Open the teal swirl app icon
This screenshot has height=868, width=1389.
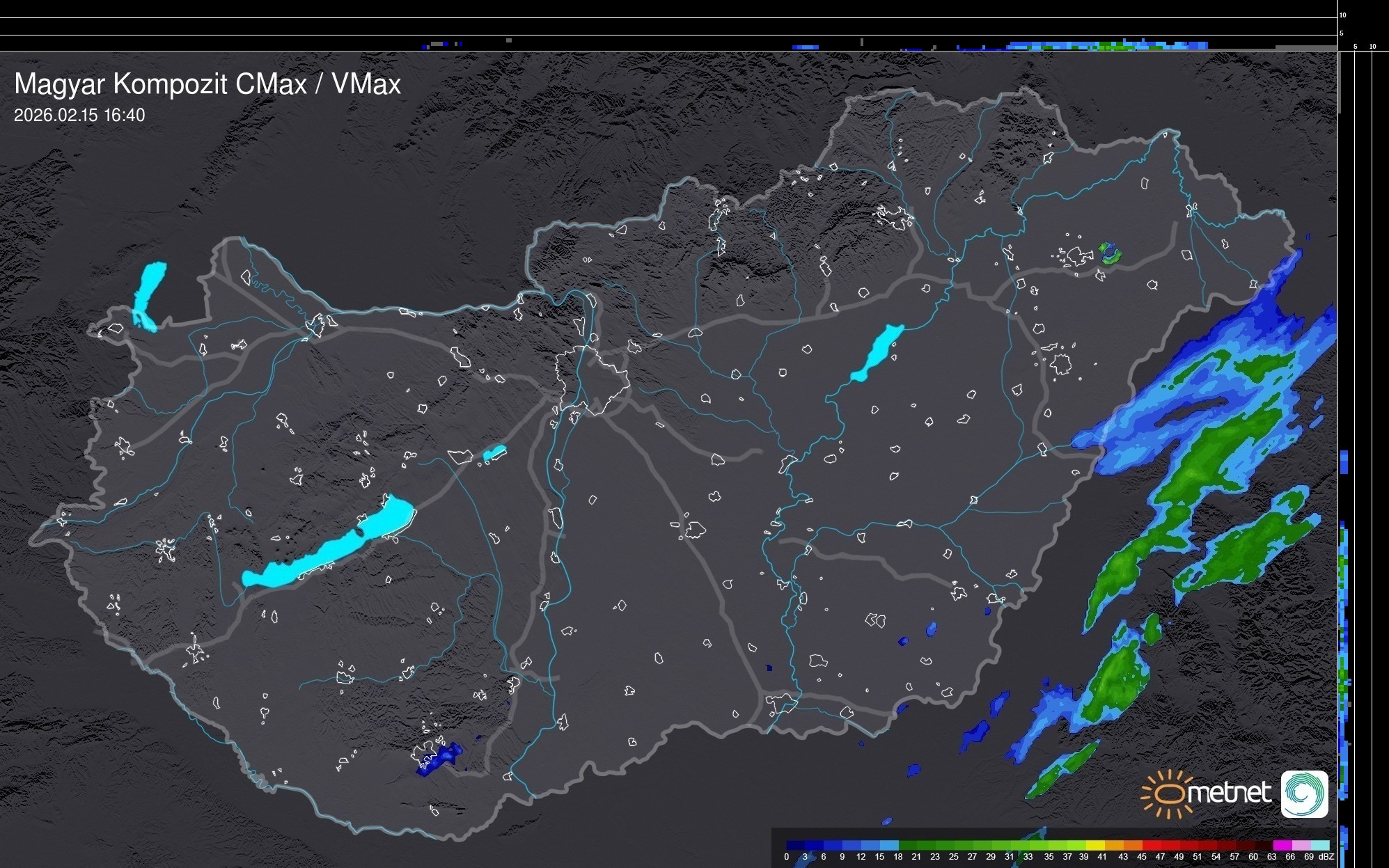click(x=1304, y=794)
